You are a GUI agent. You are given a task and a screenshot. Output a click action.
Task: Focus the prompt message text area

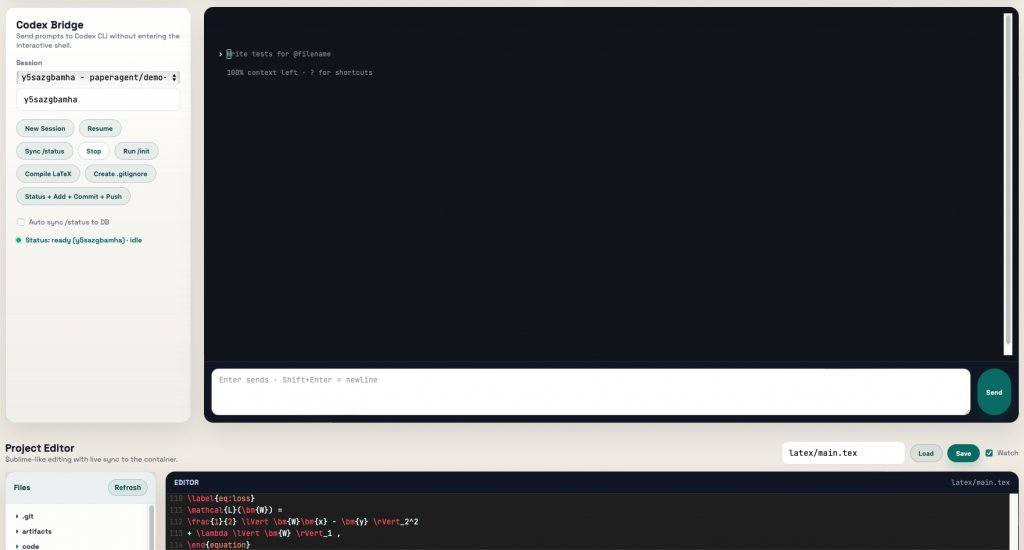coord(590,391)
